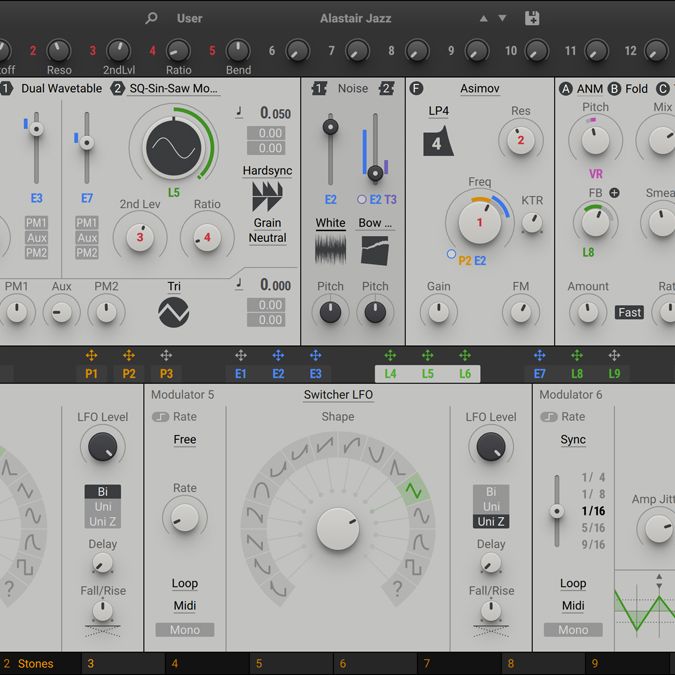Toggle the Fast button in effects
This screenshot has width=675, height=675.
tap(629, 312)
